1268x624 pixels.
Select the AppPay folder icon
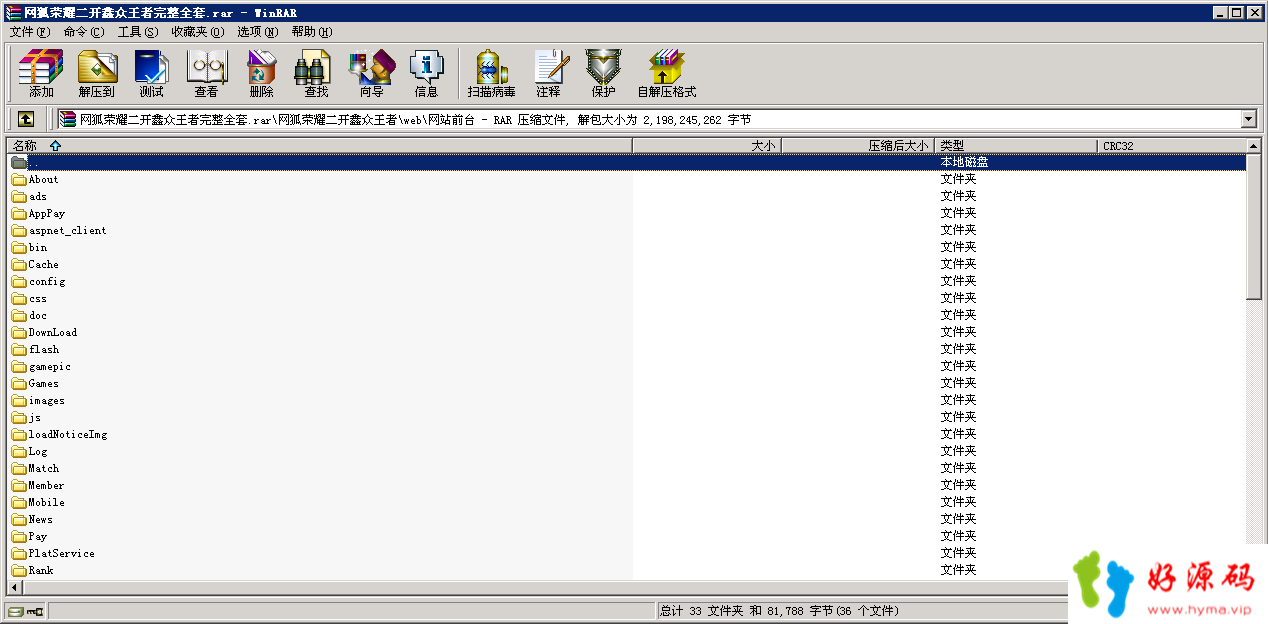pos(19,214)
